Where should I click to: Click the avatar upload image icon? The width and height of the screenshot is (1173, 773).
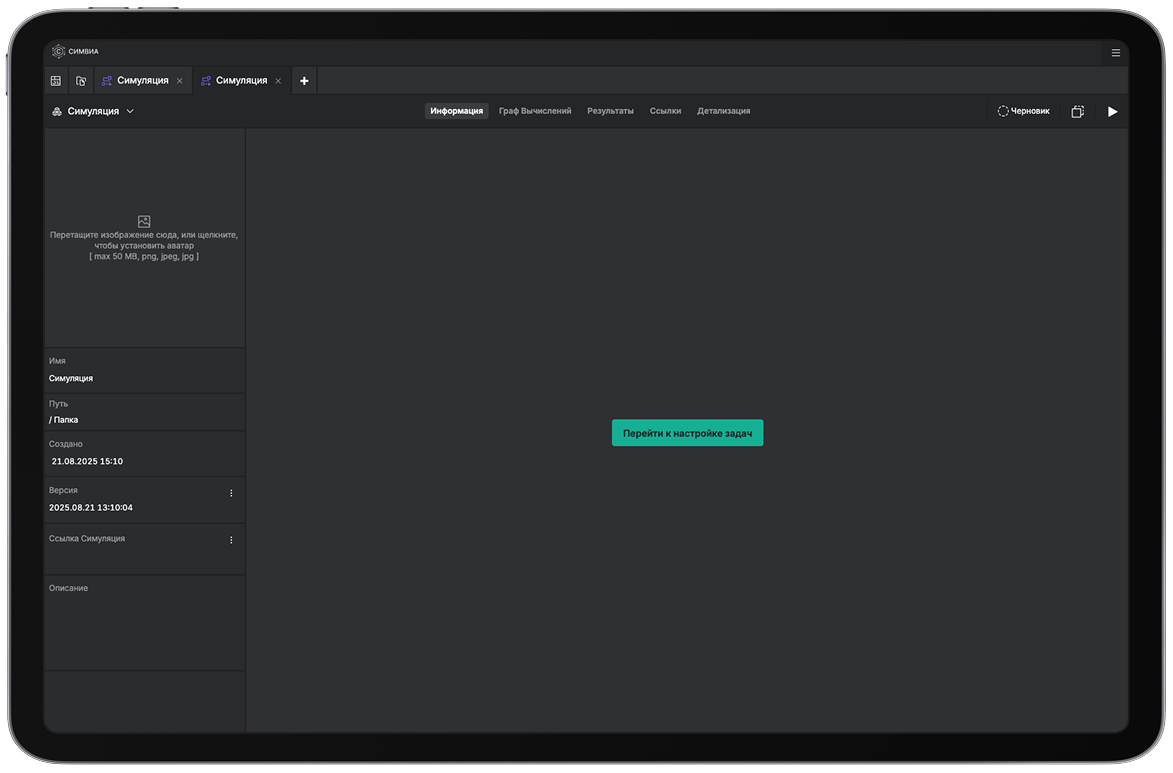coord(144,221)
